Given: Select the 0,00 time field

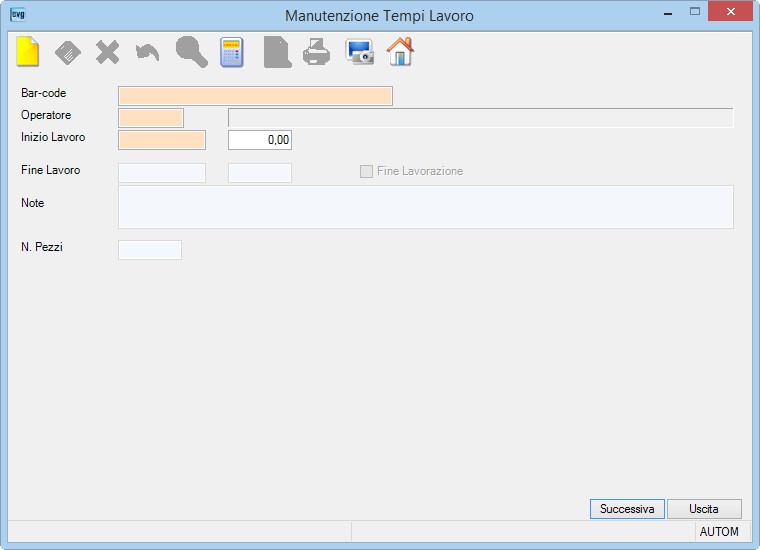Looking at the screenshot, I should tap(260, 140).
